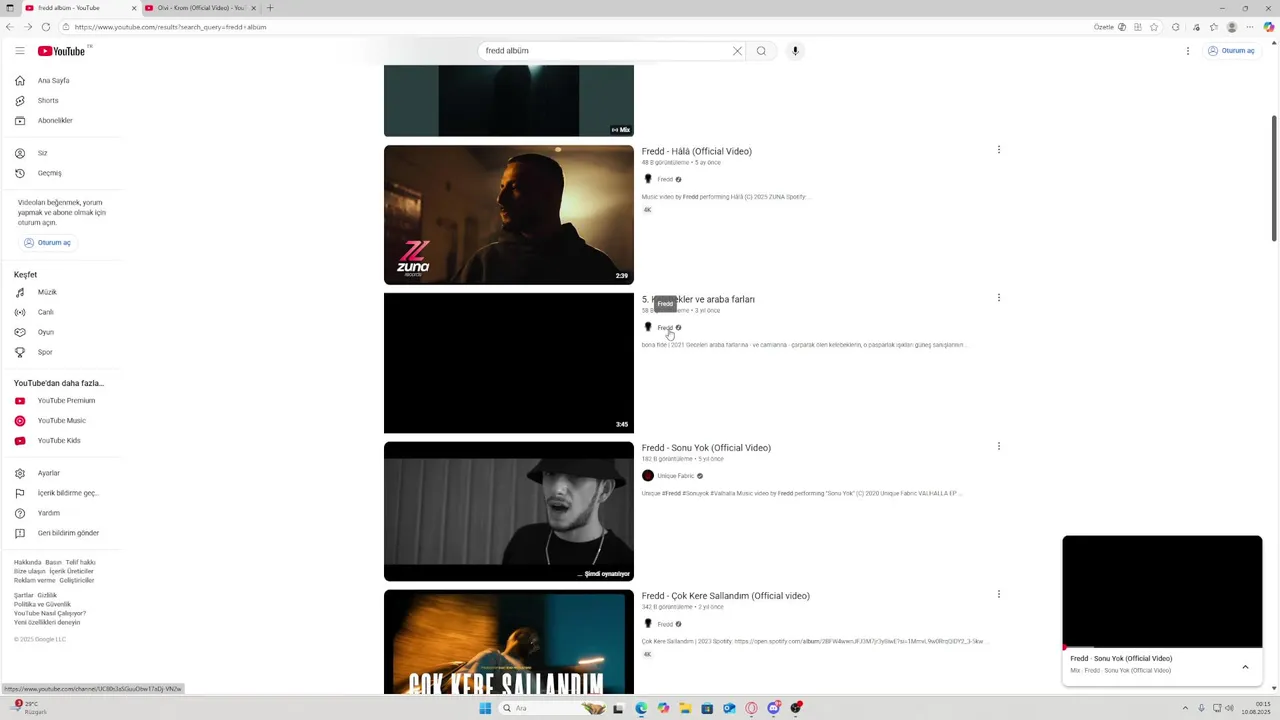1280x720 pixels.
Task: Click the page vertical scrollbar
Action: 1274,178
